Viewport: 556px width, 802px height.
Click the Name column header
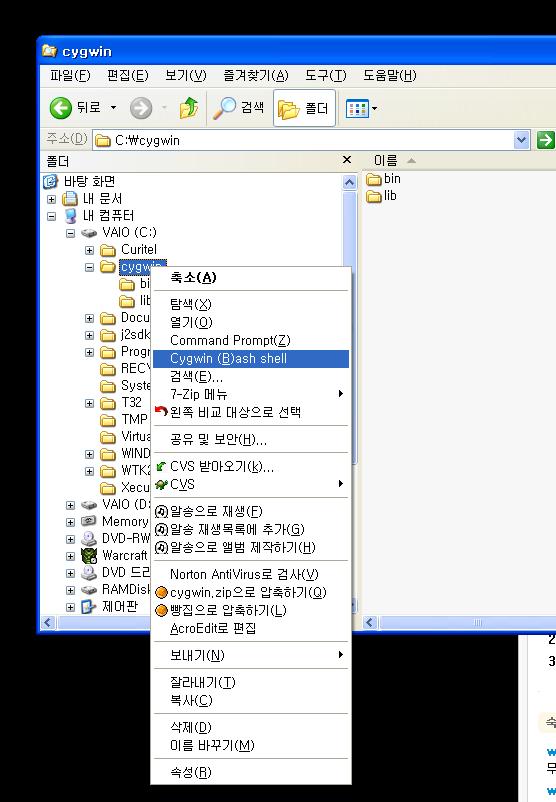point(386,161)
